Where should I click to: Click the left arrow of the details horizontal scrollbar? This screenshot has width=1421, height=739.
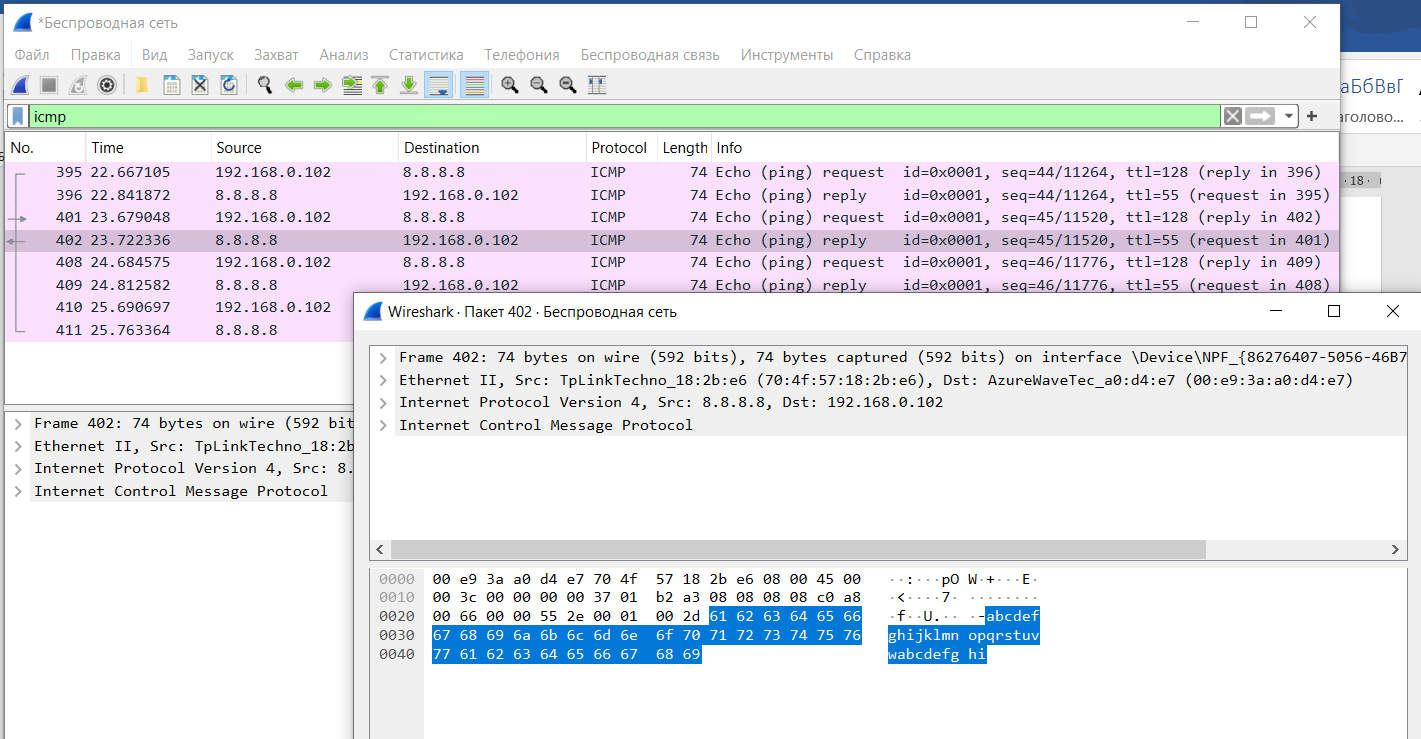click(x=380, y=550)
